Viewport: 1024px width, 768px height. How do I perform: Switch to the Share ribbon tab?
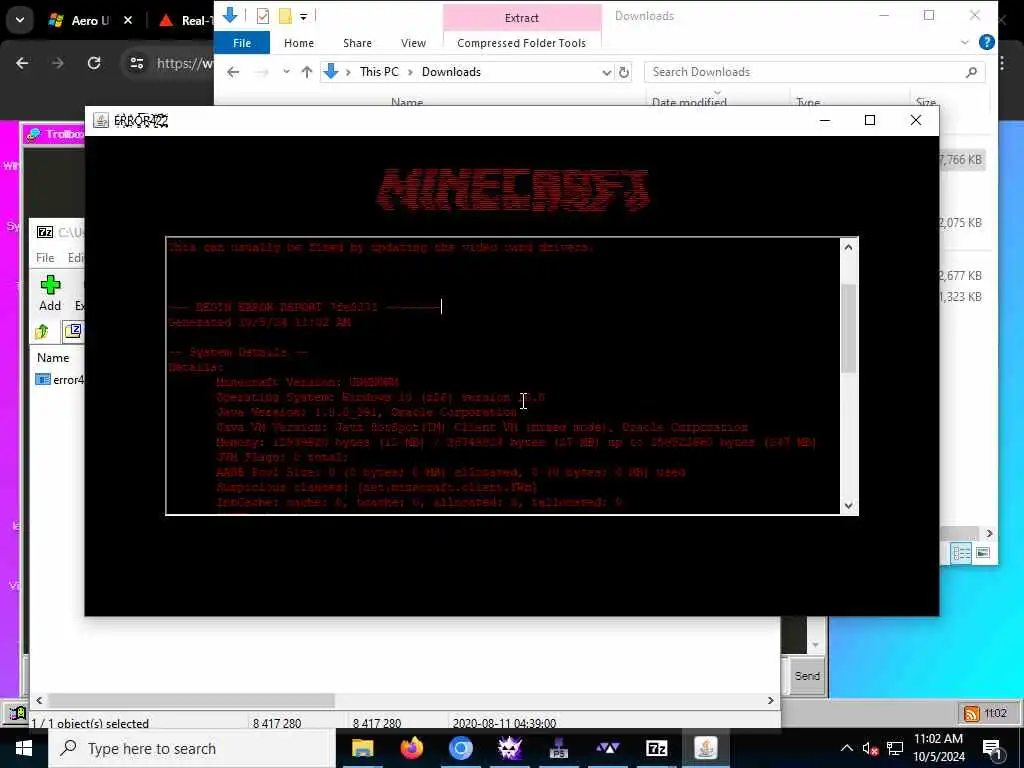coord(357,43)
